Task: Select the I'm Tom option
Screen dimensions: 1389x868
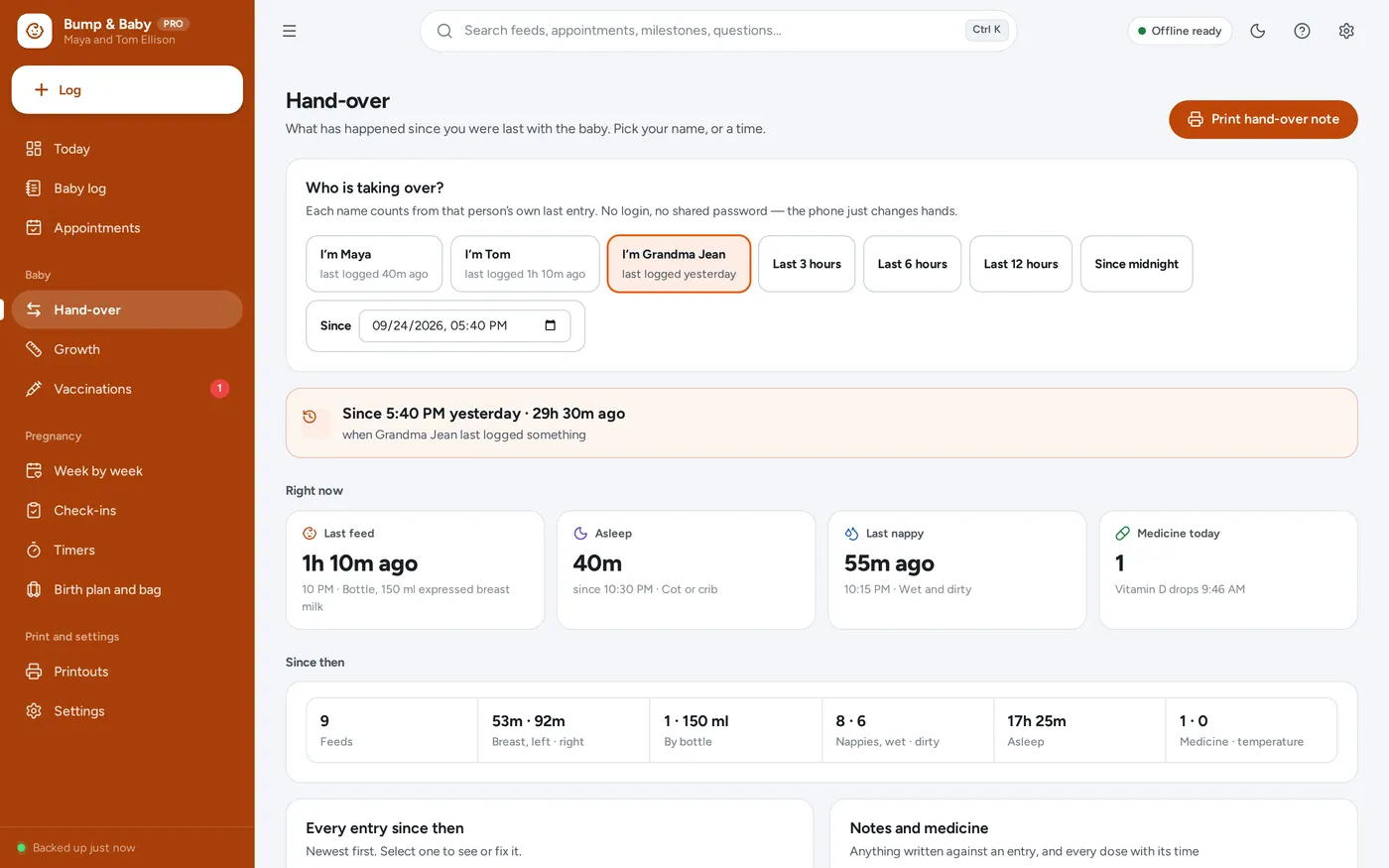Action: (x=525, y=264)
